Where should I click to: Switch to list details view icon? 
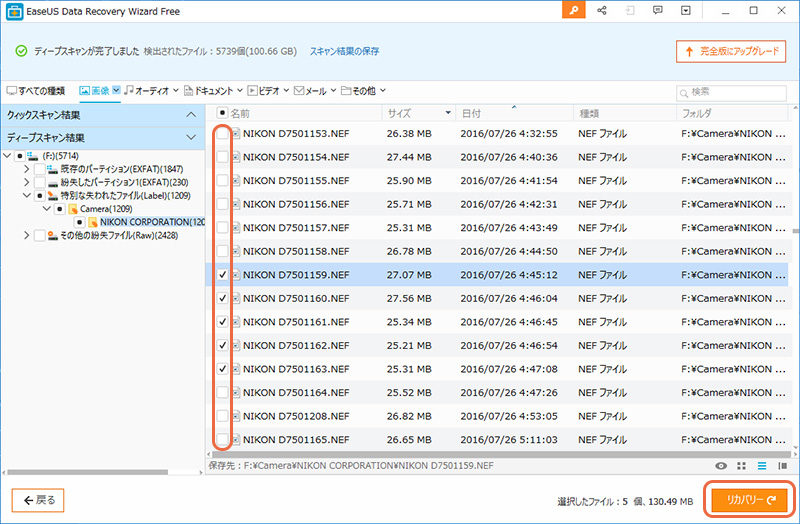click(762, 466)
